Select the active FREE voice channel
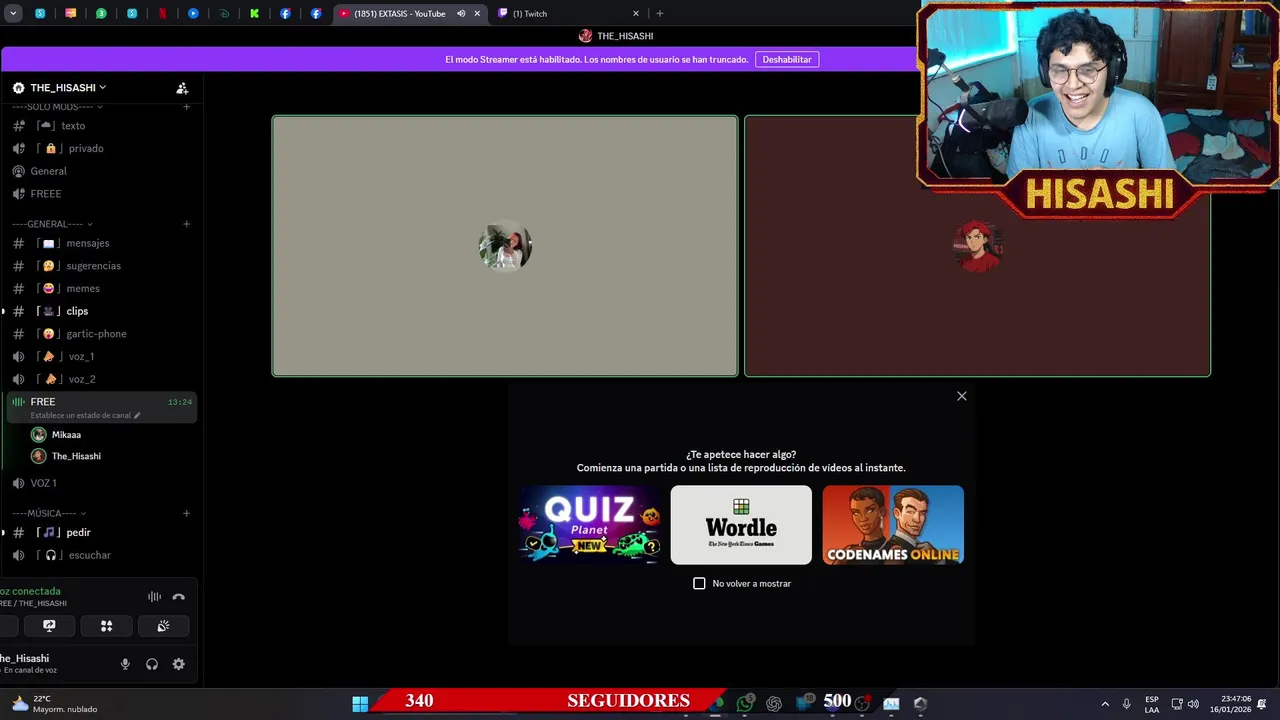The height and width of the screenshot is (720, 1280). pos(100,406)
